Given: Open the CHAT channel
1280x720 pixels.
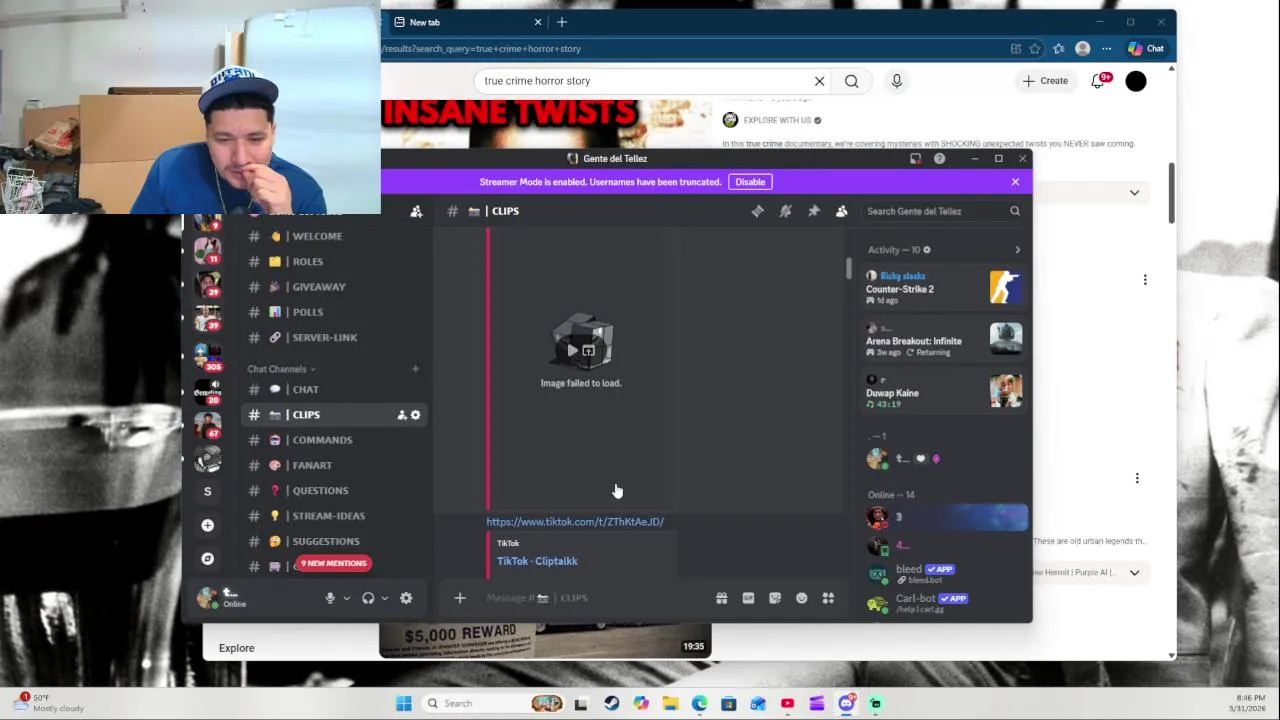Looking at the screenshot, I should (x=335, y=390).
